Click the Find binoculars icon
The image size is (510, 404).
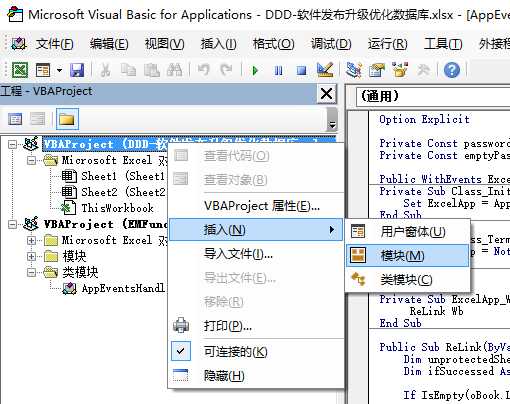[174, 70]
